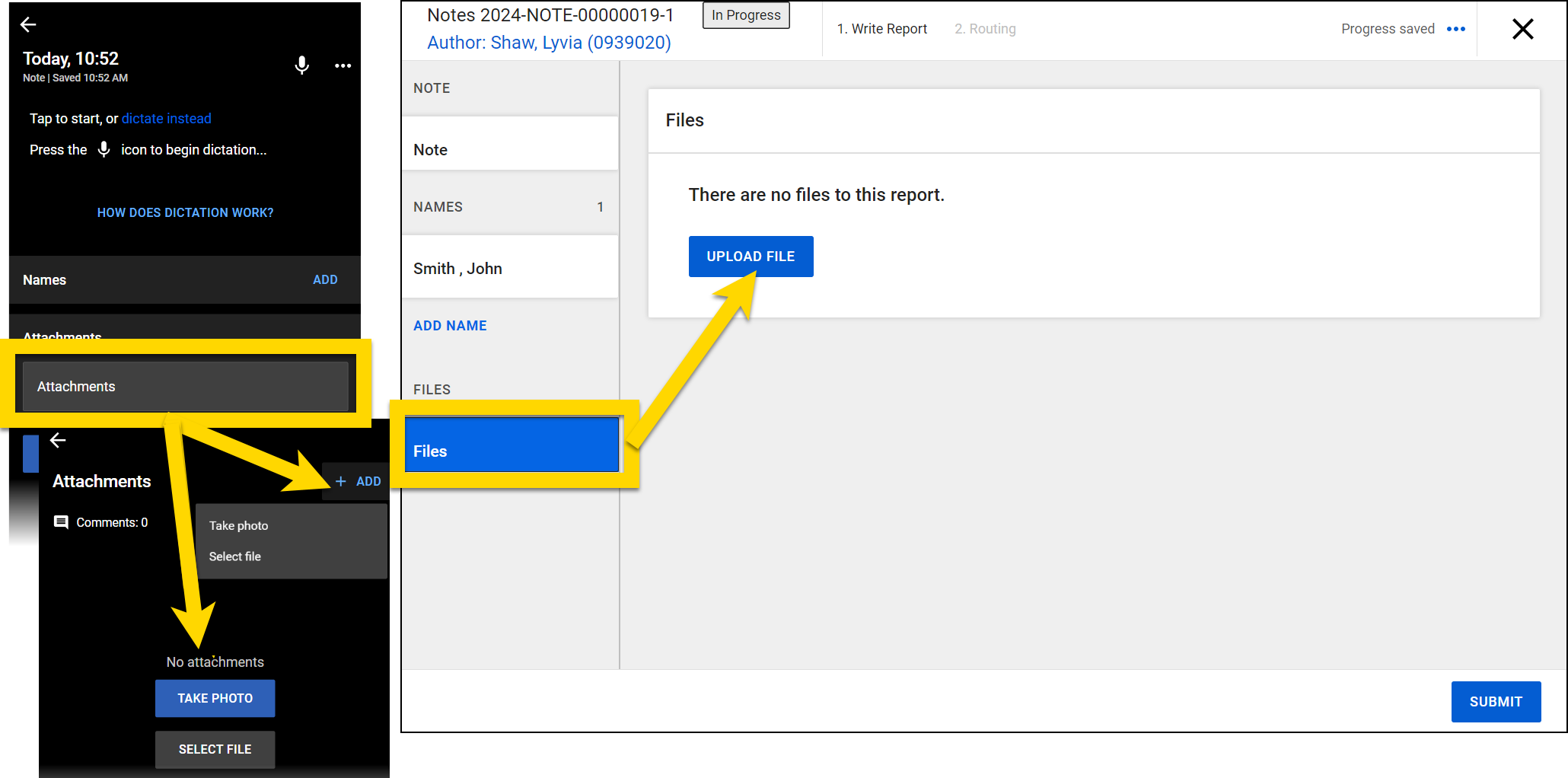This screenshot has height=778, width=1568.
Task: Choose Select file from dropdown menu
Action: point(235,556)
